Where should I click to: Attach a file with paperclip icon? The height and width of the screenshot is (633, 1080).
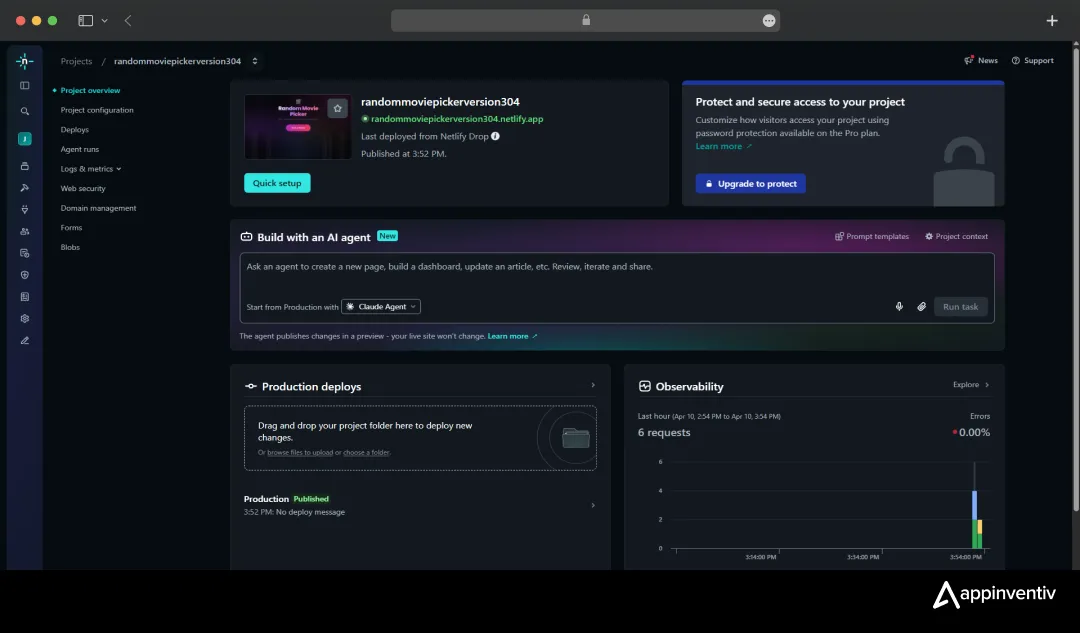point(922,307)
